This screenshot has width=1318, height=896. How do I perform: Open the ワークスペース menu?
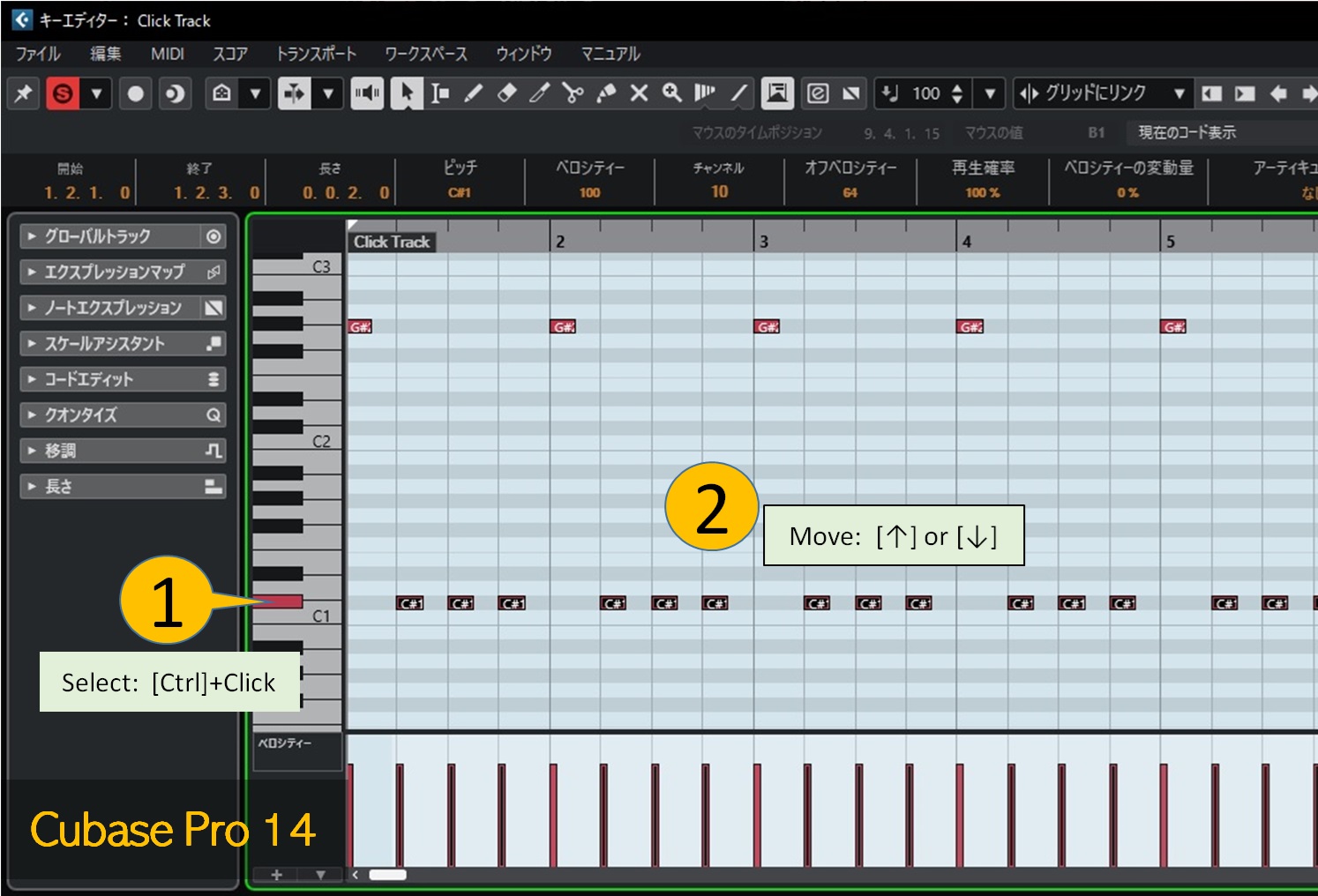point(426,54)
